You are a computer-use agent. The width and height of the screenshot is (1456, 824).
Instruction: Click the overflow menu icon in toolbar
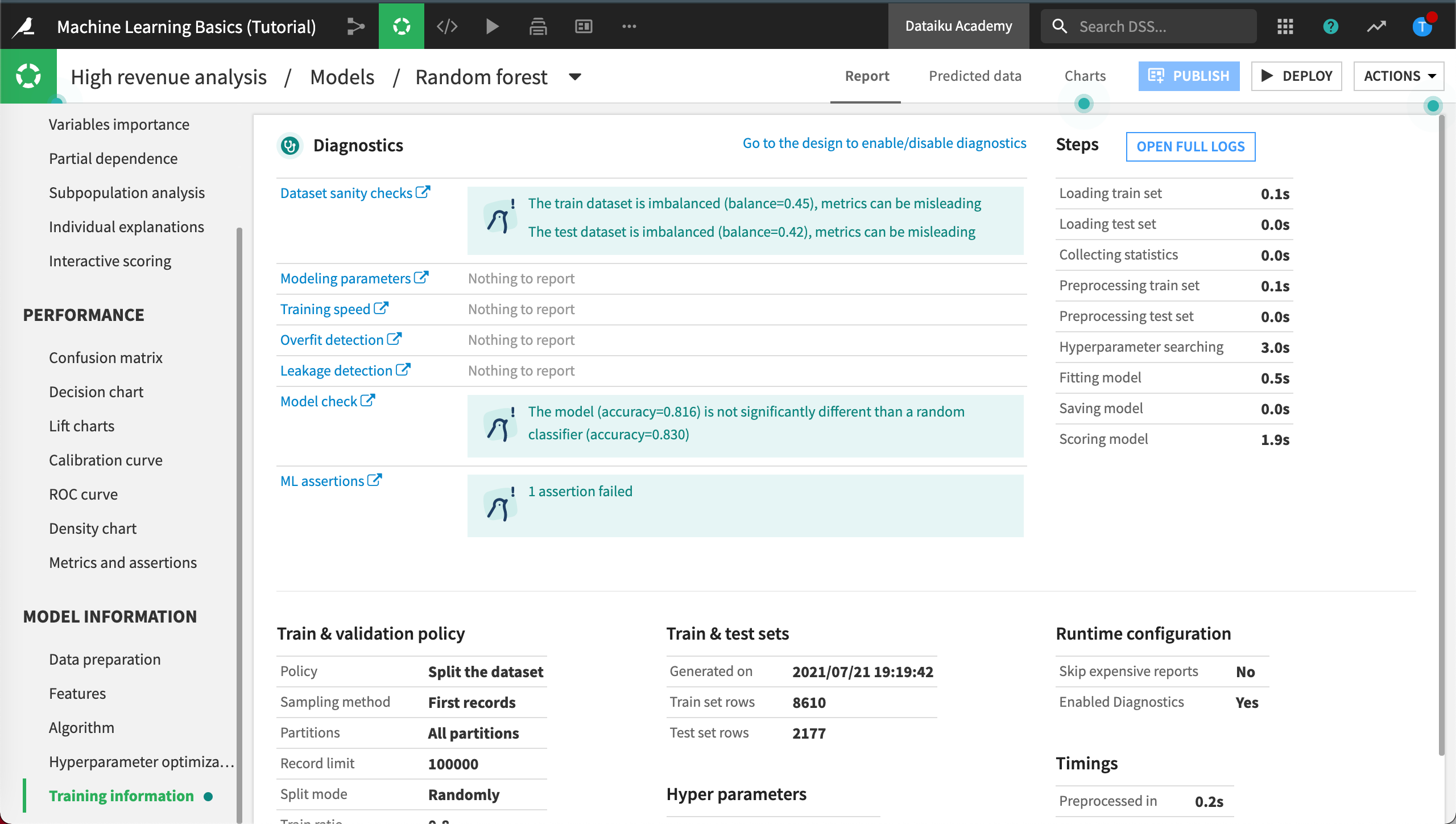click(629, 26)
